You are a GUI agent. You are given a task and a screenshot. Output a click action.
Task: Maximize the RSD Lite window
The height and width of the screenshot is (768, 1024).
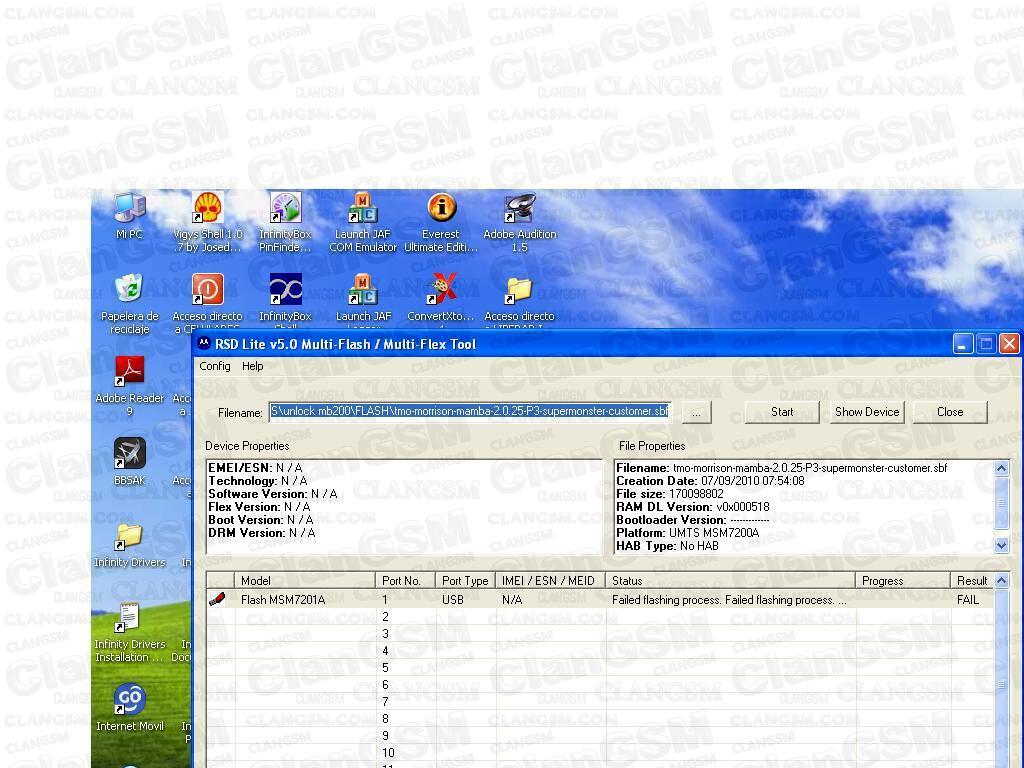point(986,344)
